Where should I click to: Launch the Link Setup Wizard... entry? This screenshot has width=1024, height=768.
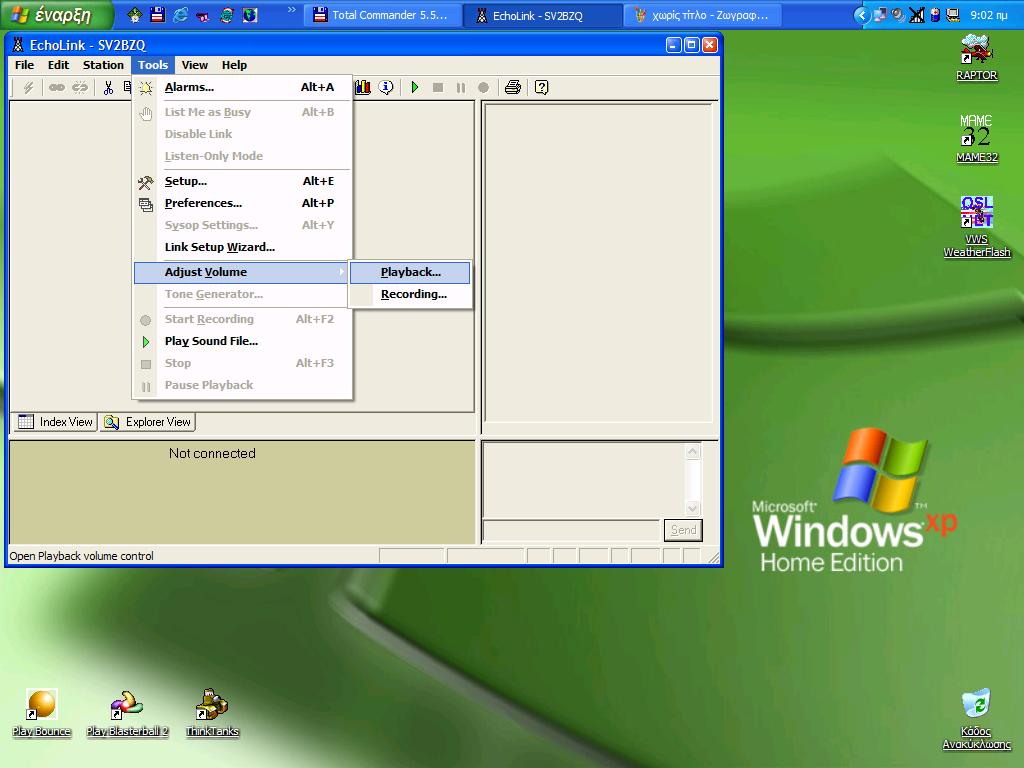[x=242, y=247]
